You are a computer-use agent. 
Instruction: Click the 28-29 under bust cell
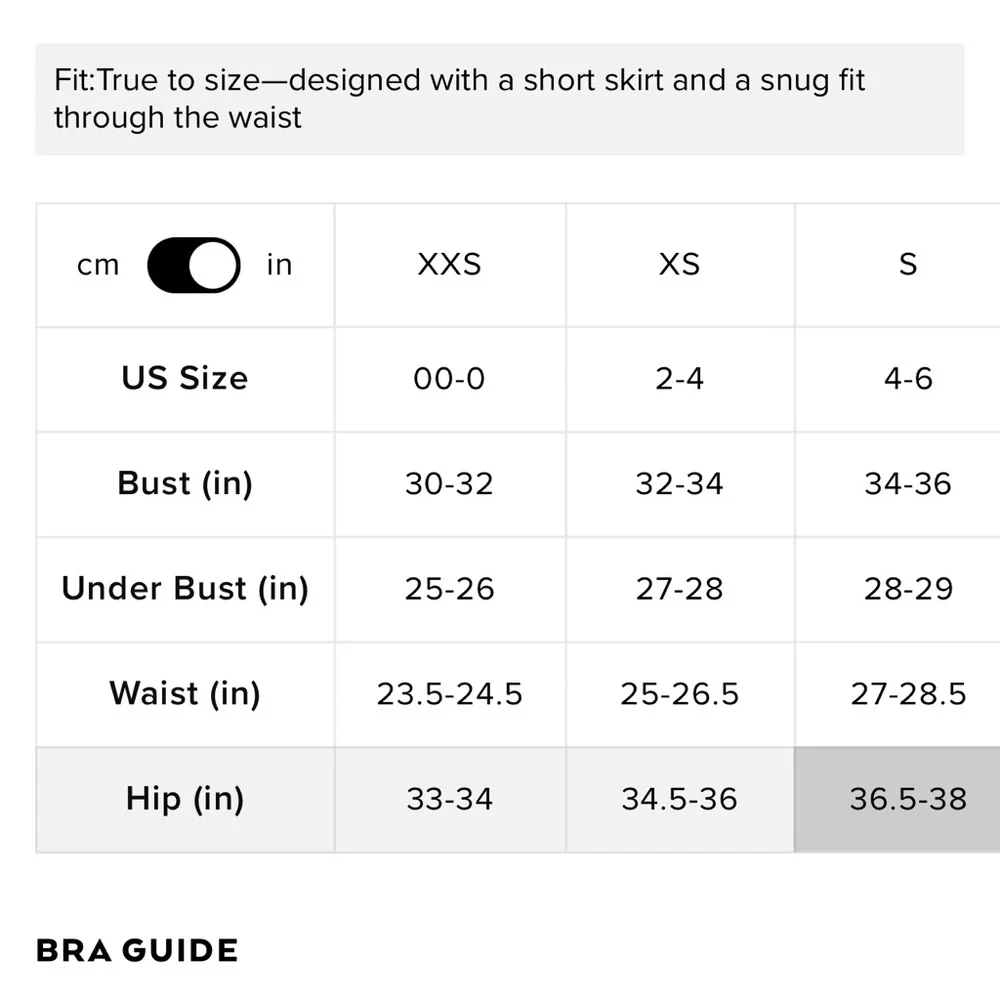coord(907,589)
